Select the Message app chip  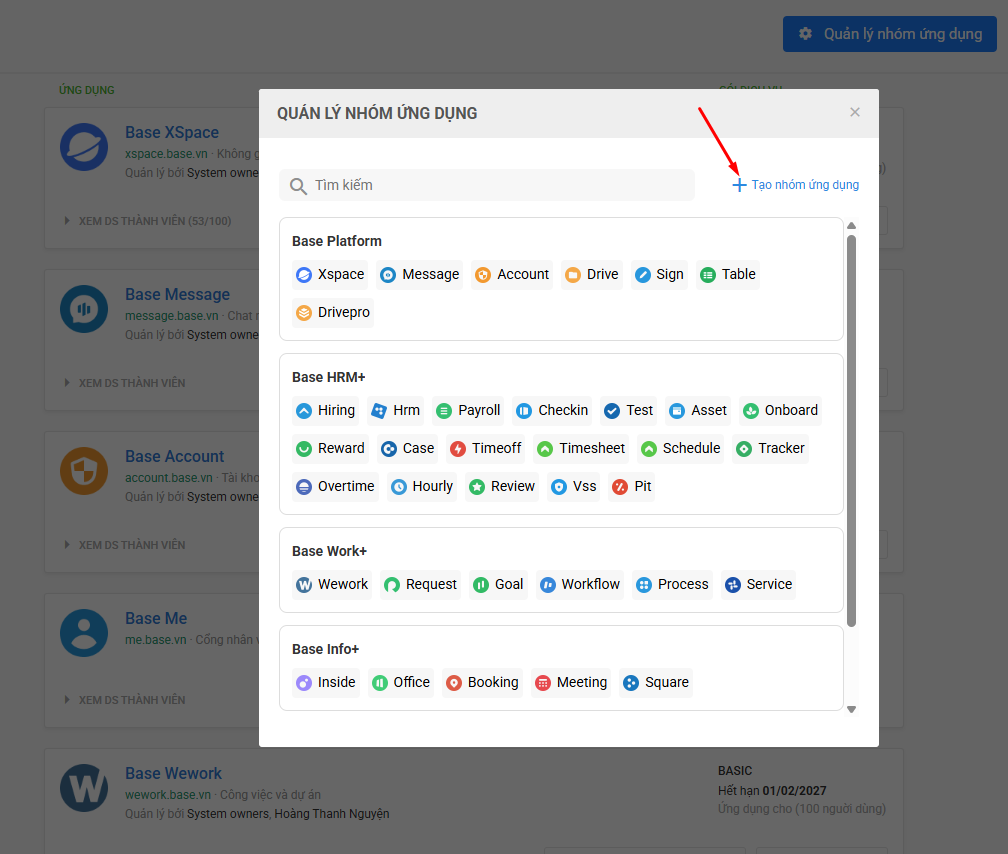point(419,275)
